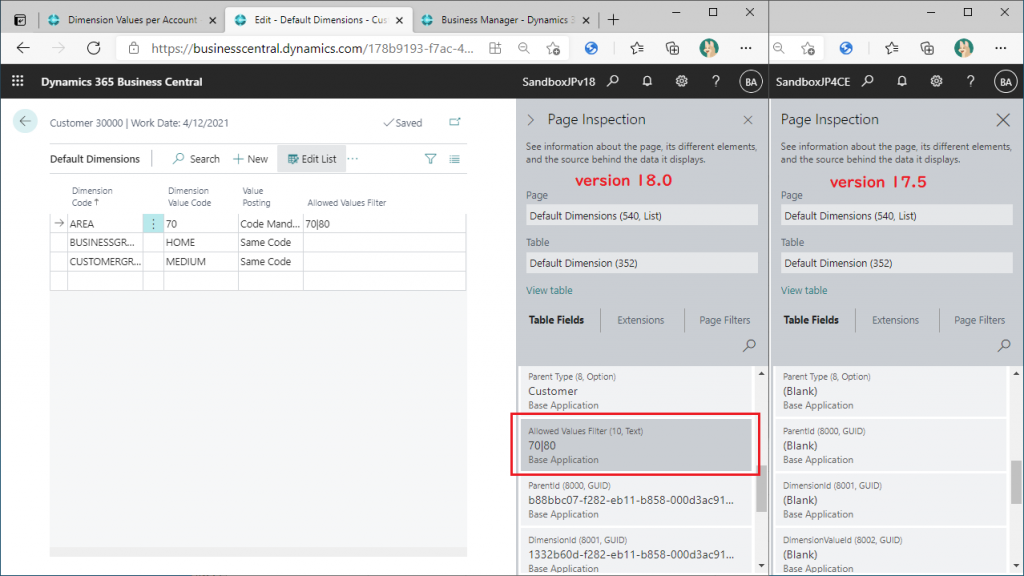Open list view layout options icon

tap(455, 159)
